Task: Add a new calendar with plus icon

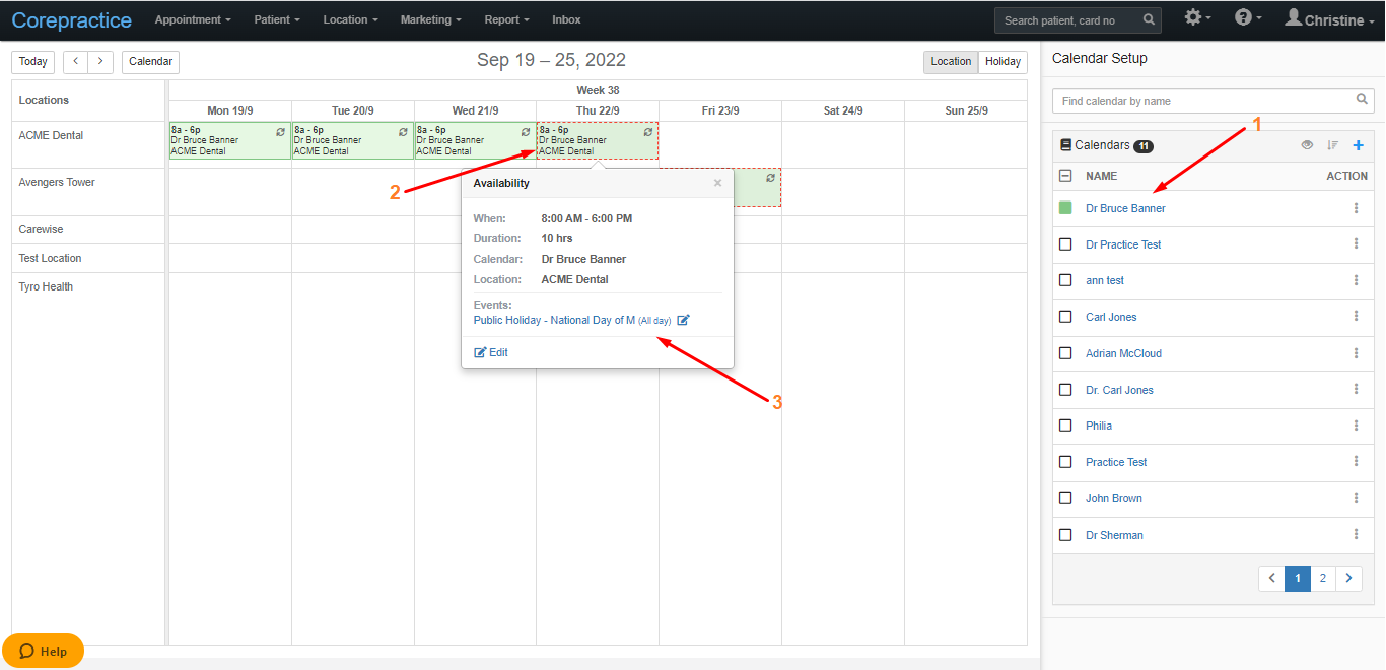Action: click(1358, 145)
